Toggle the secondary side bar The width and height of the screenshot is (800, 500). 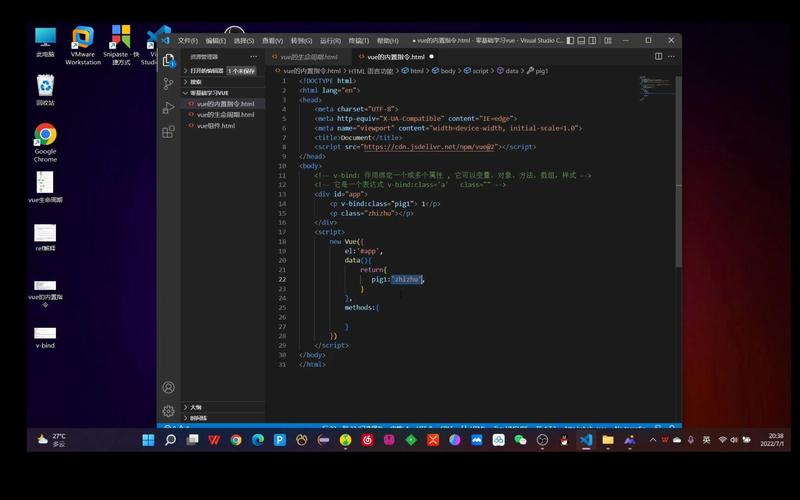(x=592, y=40)
